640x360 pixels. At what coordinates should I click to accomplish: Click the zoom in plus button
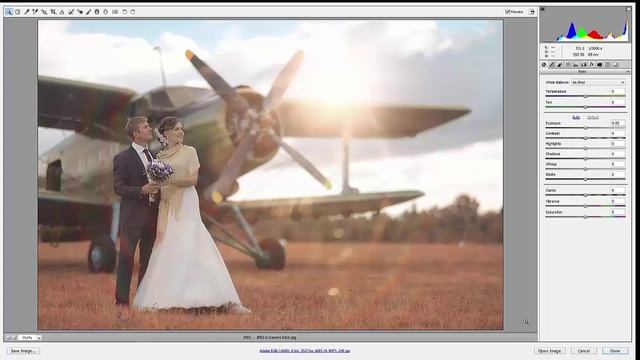click(x=14, y=338)
